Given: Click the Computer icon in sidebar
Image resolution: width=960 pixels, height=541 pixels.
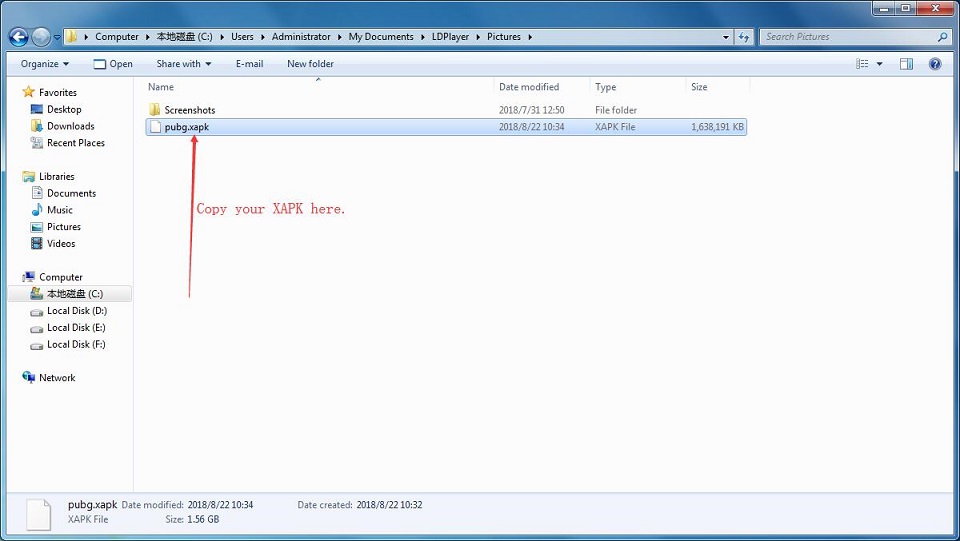Looking at the screenshot, I should 28,277.
